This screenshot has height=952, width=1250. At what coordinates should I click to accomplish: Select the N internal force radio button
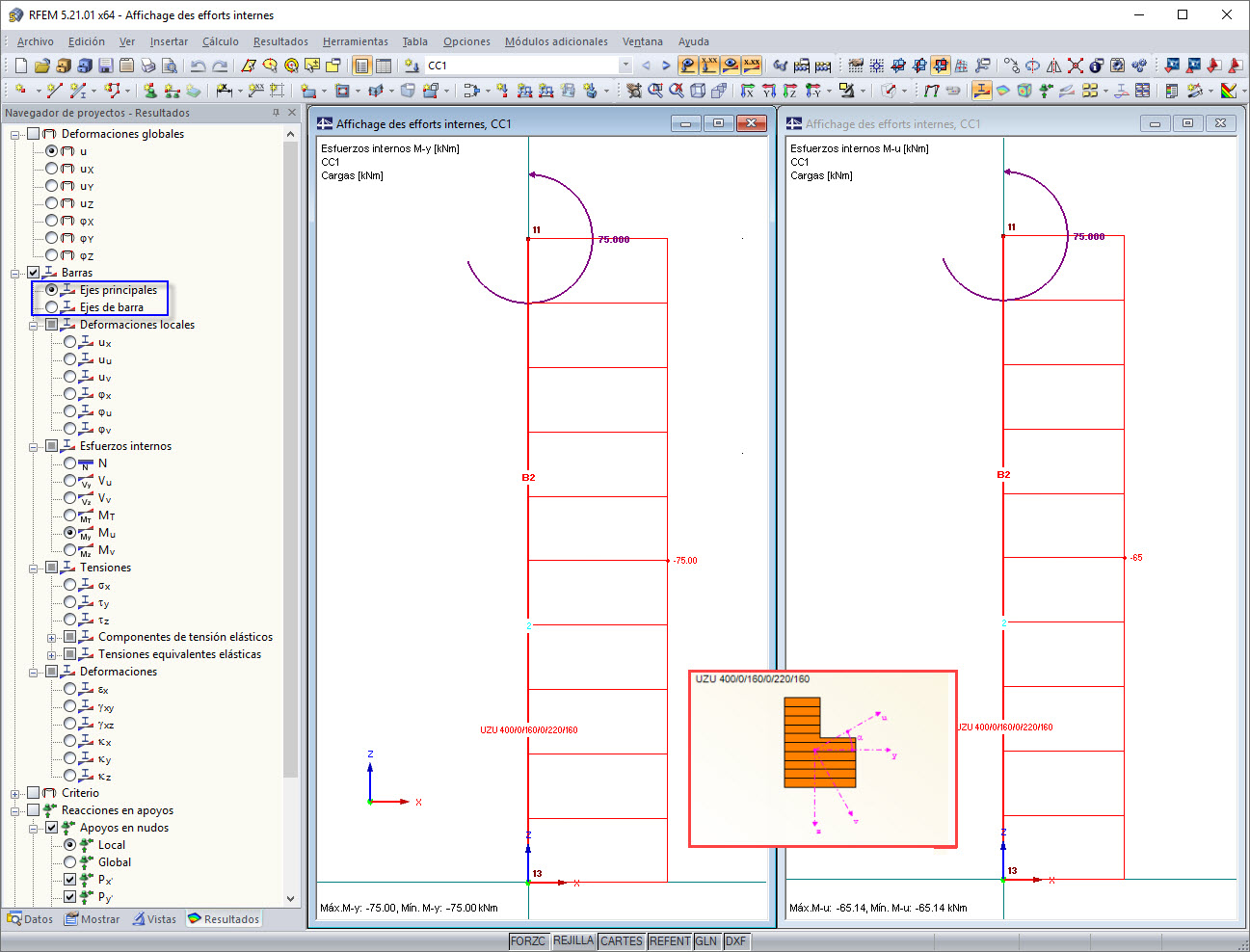coord(70,463)
